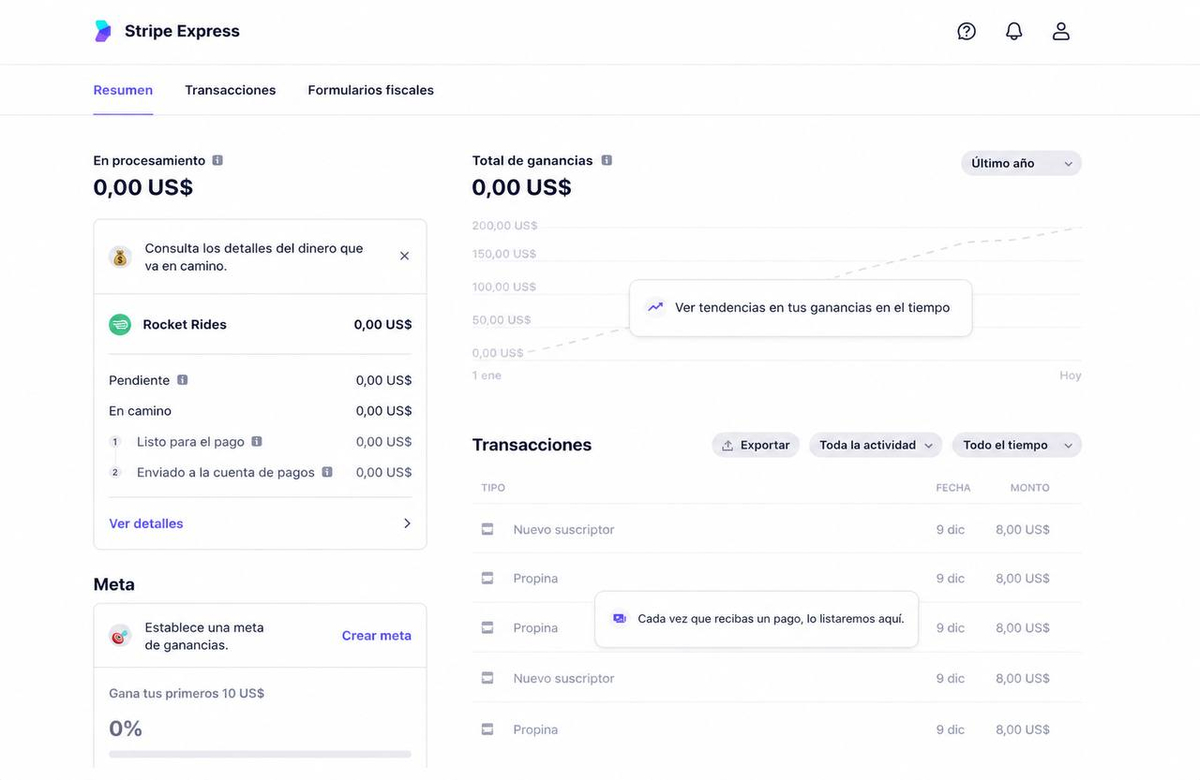Click the Transacciones section heading
The height and width of the screenshot is (780, 1200).
coord(532,445)
